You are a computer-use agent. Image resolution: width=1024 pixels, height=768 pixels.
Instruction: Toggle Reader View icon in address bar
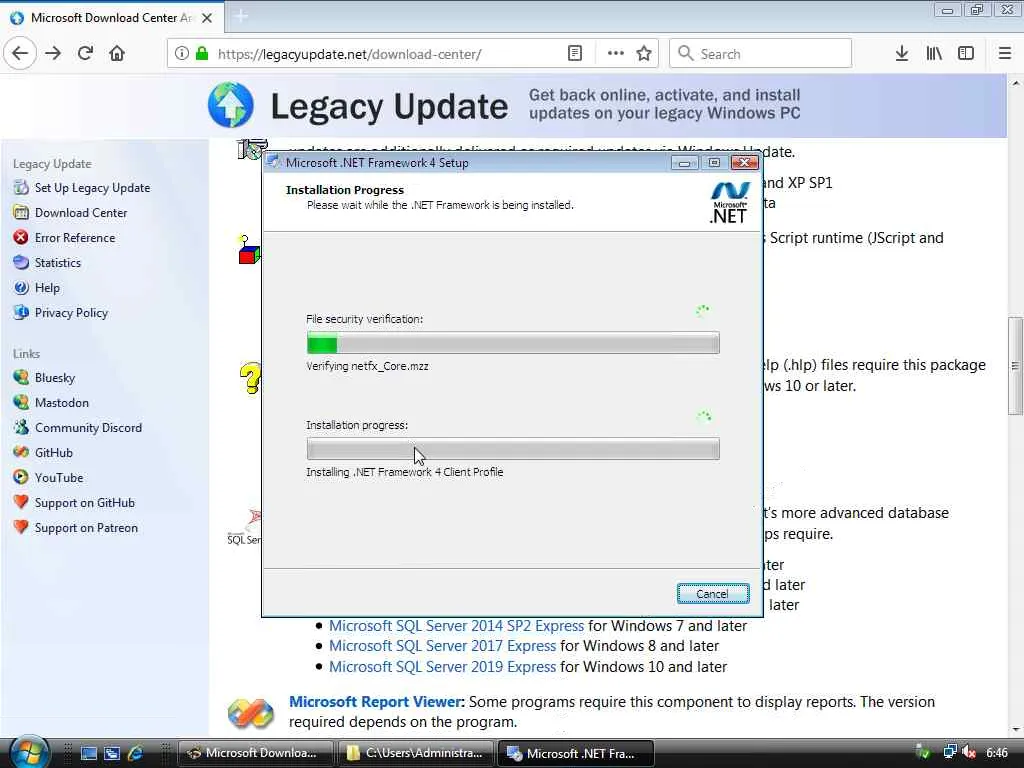pos(575,54)
